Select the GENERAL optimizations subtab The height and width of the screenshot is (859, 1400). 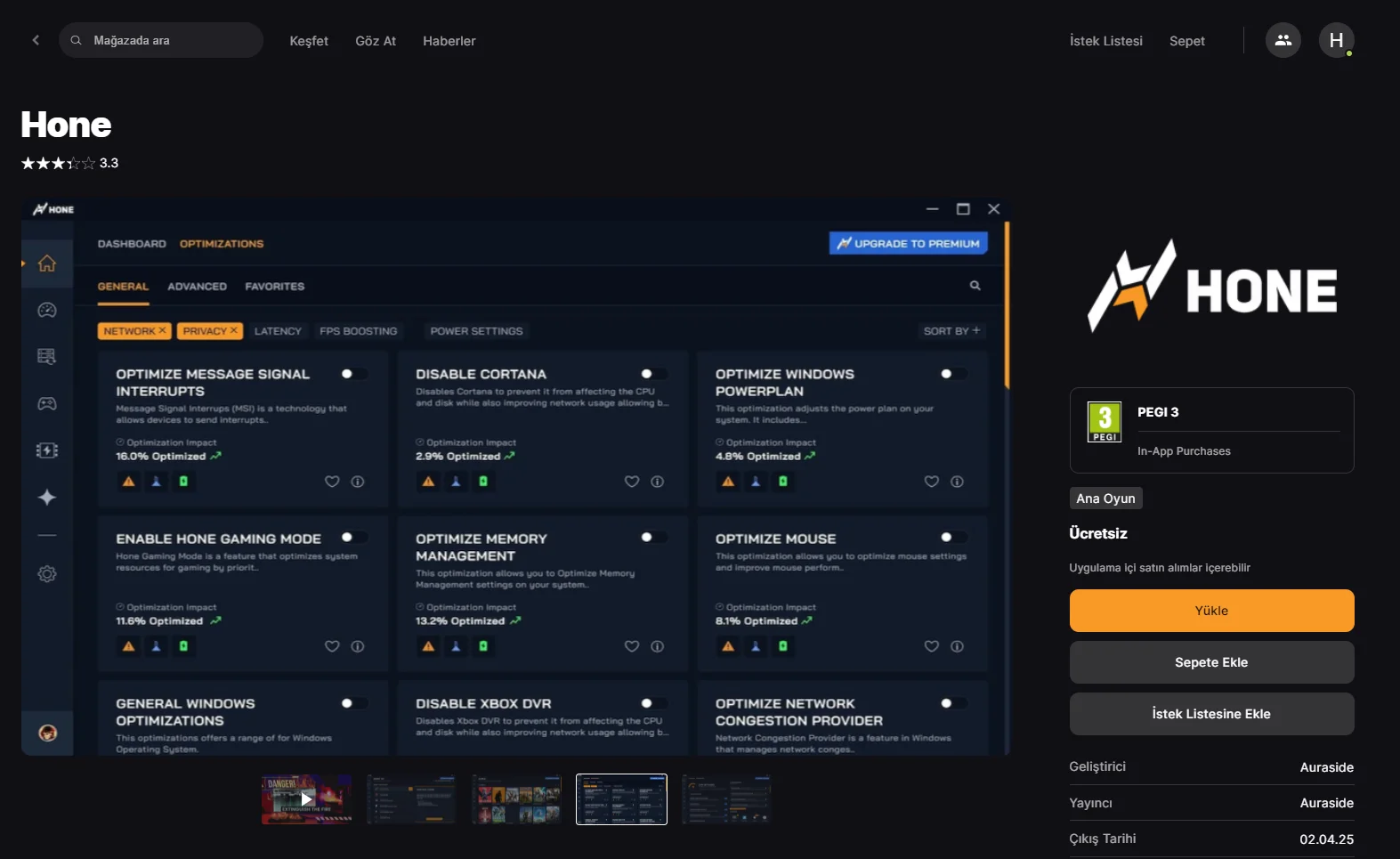tap(123, 287)
